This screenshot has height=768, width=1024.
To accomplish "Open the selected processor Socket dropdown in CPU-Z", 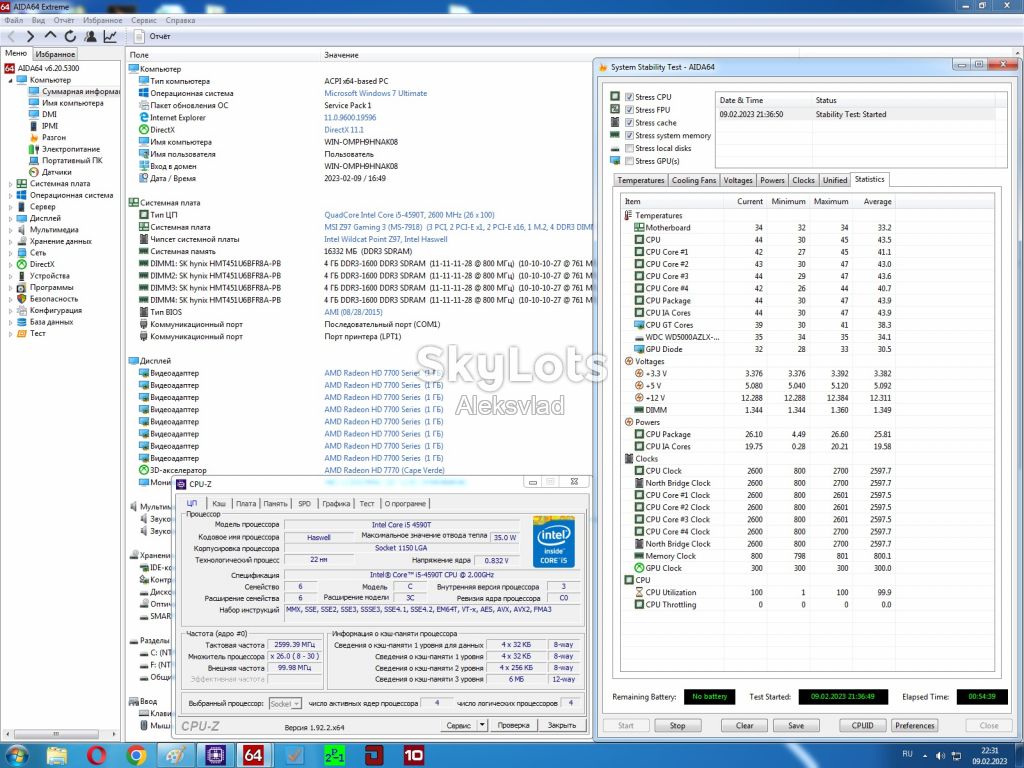I will pyautogui.click(x=285, y=703).
